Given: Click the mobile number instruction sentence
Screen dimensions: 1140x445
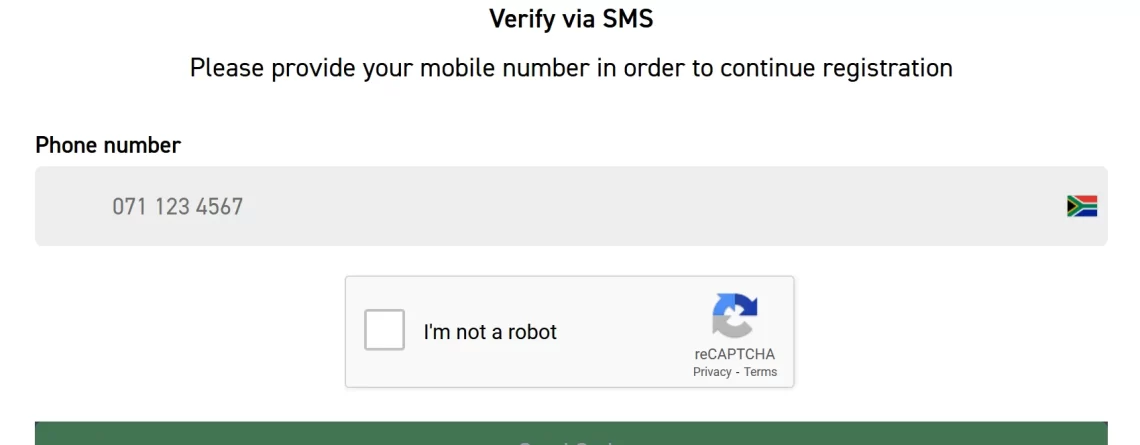Looking at the screenshot, I should click(571, 68).
